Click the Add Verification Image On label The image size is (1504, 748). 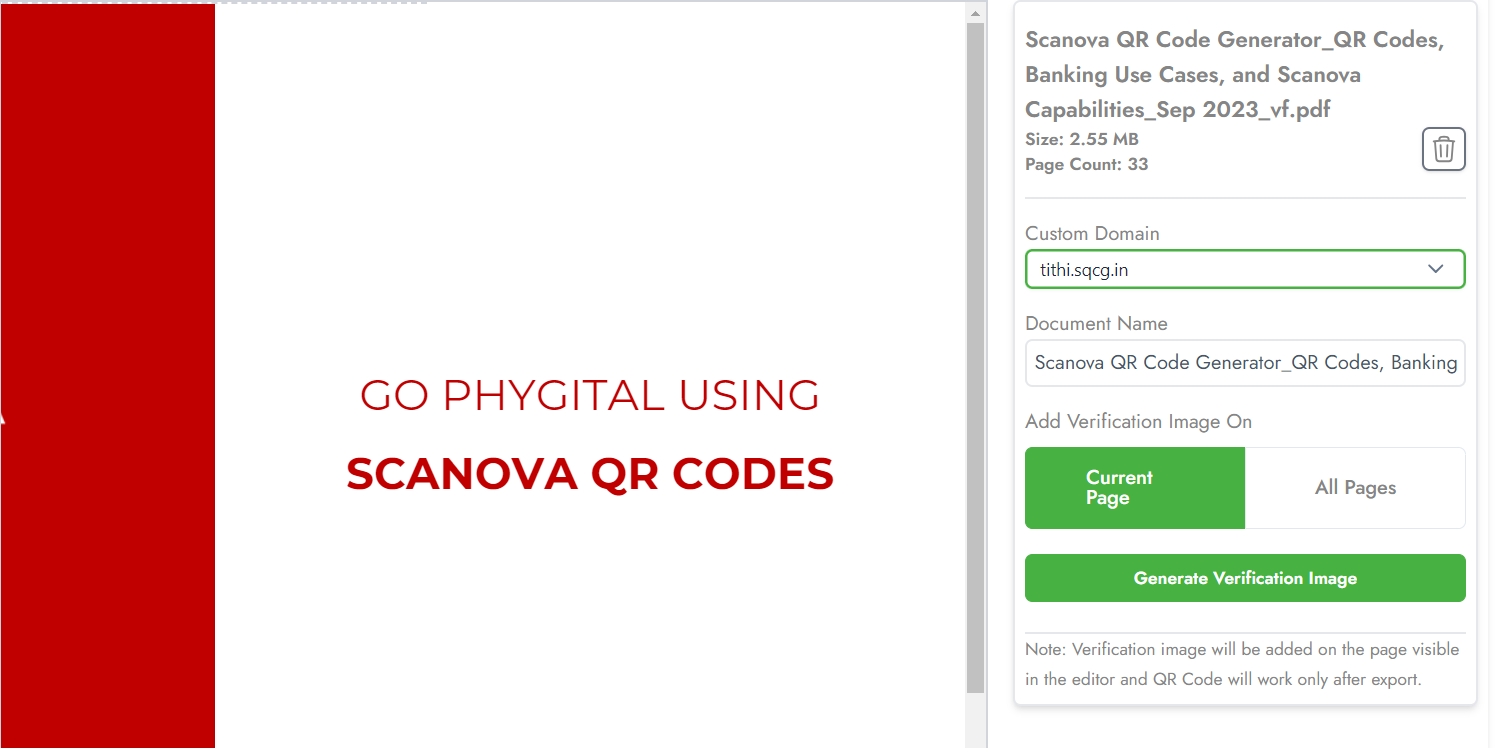click(x=1138, y=422)
